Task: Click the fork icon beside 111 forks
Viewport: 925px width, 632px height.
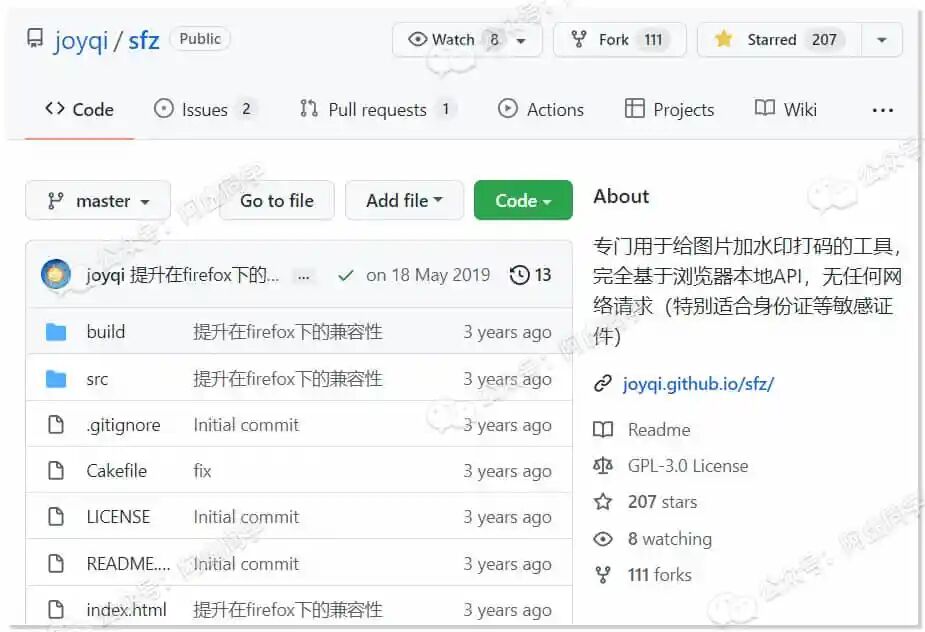Action: coord(602,575)
